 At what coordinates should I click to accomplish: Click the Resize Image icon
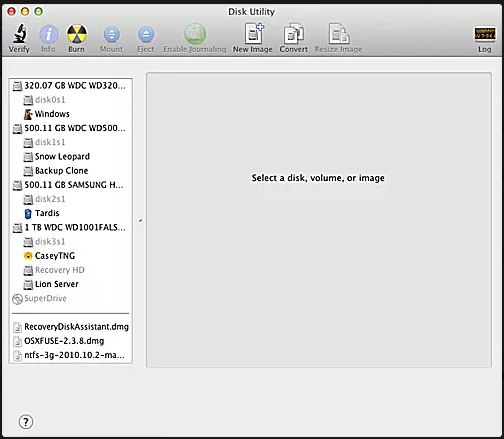coord(339,33)
